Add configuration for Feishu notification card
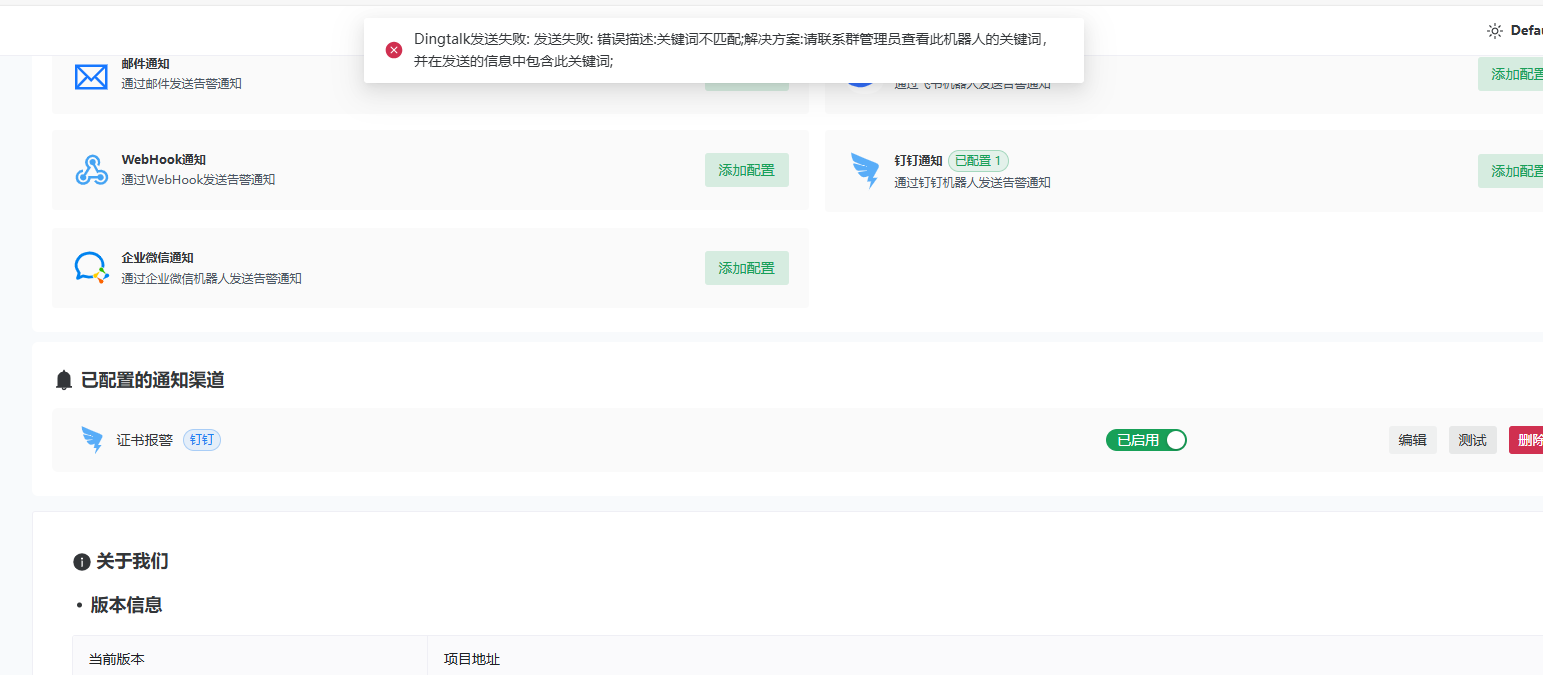Image resolution: width=1543 pixels, height=675 pixels. (1510, 74)
